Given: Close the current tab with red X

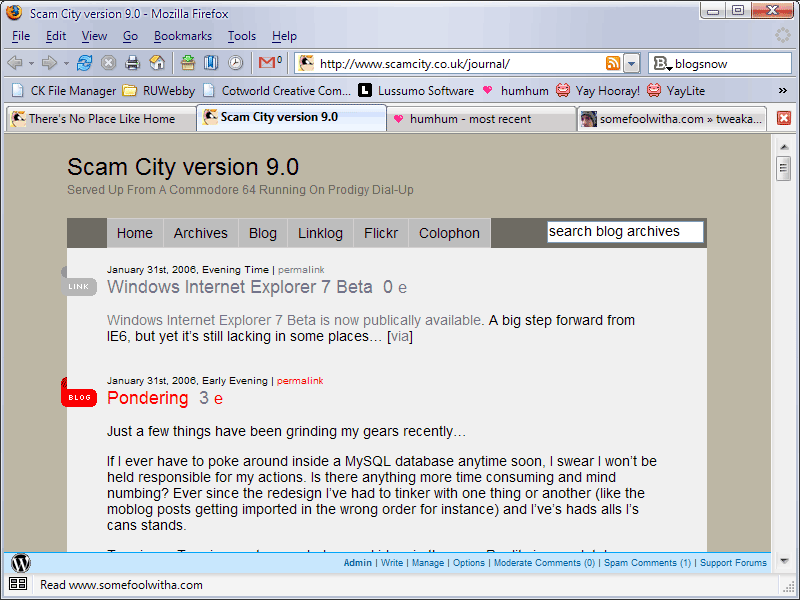Looking at the screenshot, I should 784,118.
